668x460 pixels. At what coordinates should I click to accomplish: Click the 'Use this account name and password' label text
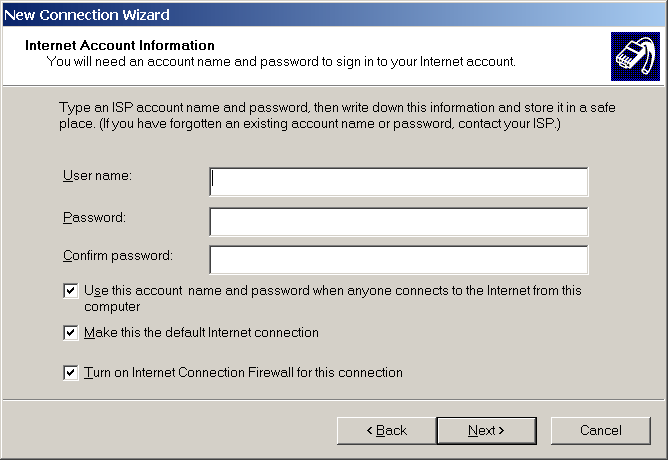[x=332, y=291]
